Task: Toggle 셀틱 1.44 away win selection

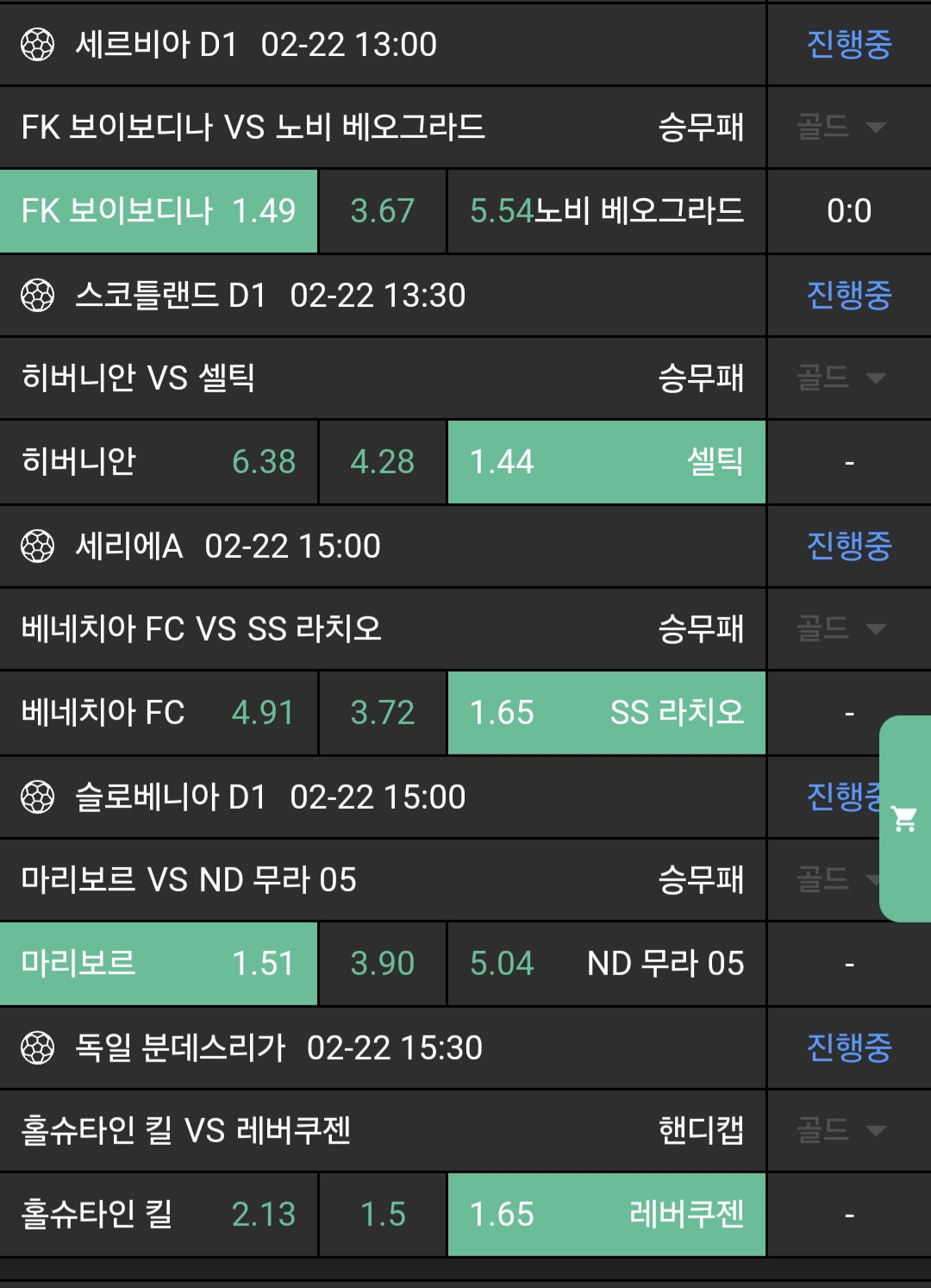Action: click(606, 462)
